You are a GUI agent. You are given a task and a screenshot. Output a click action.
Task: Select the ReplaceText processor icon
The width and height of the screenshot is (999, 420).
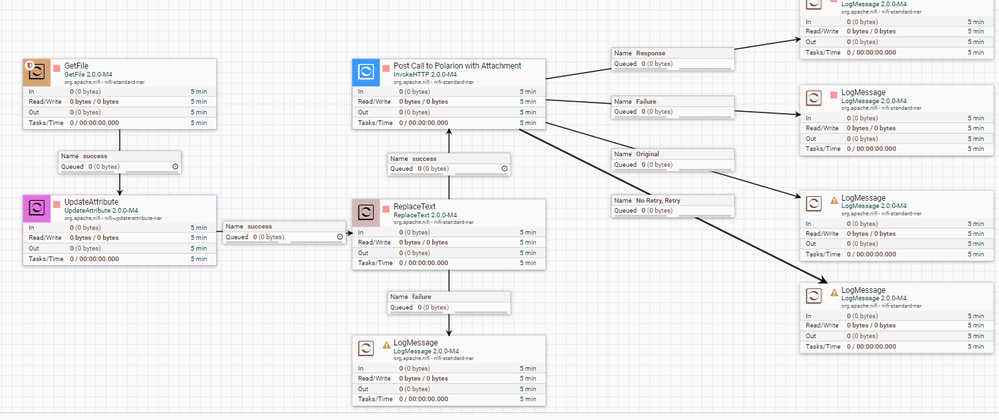coord(366,212)
